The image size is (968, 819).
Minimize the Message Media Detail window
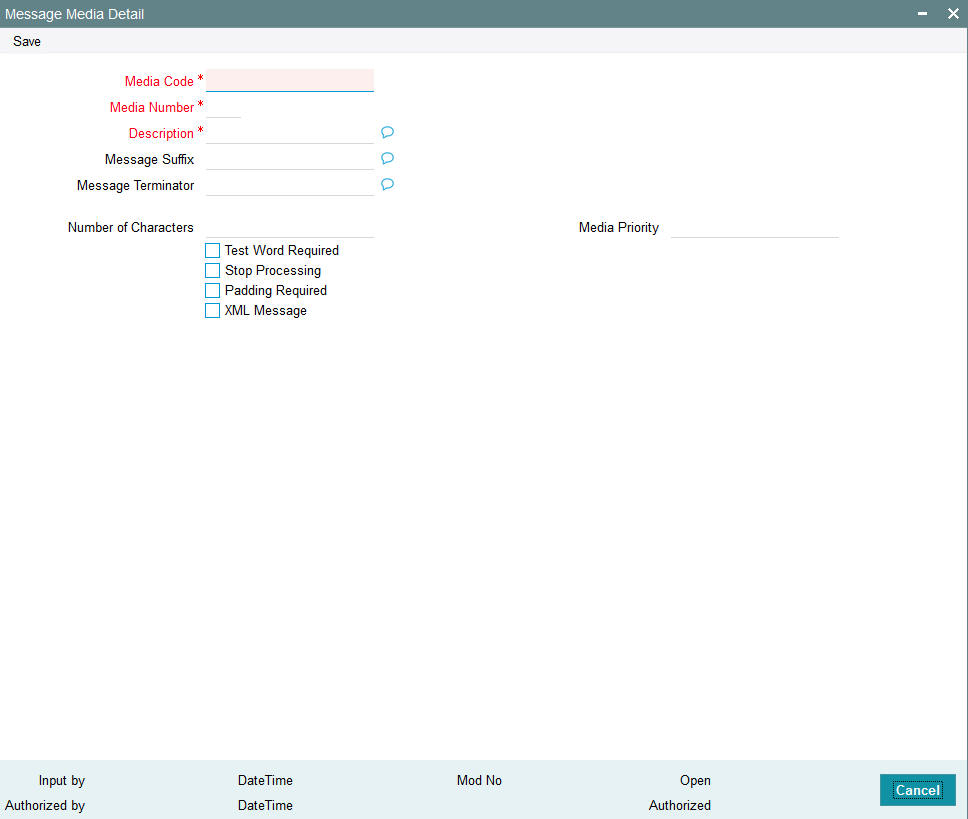point(922,14)
